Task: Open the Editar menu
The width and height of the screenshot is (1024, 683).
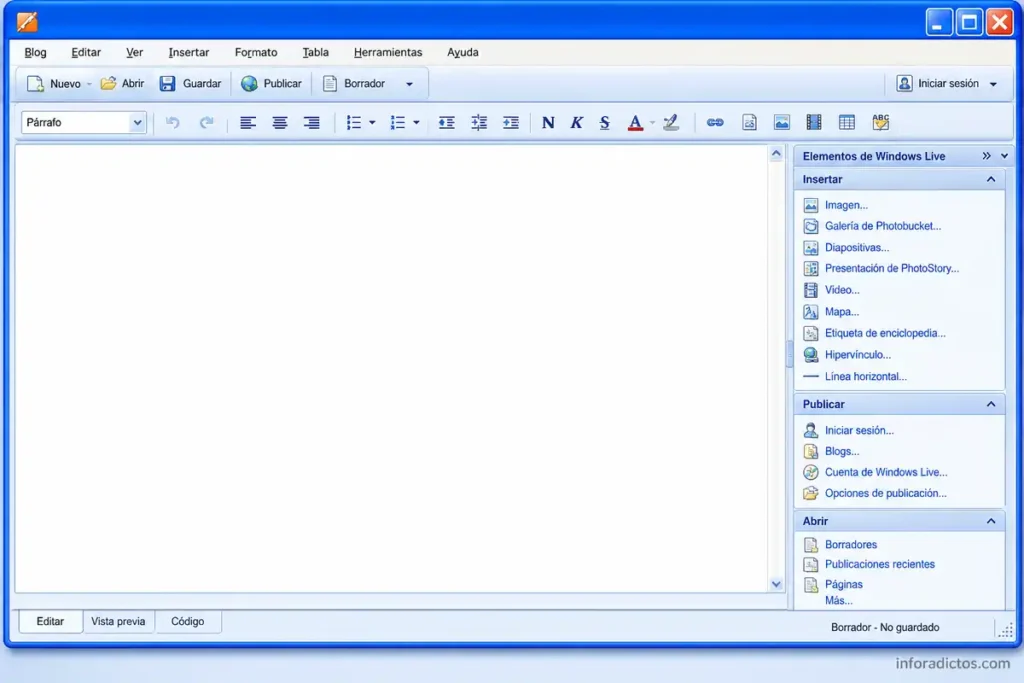Action: (x=86, y=52)
